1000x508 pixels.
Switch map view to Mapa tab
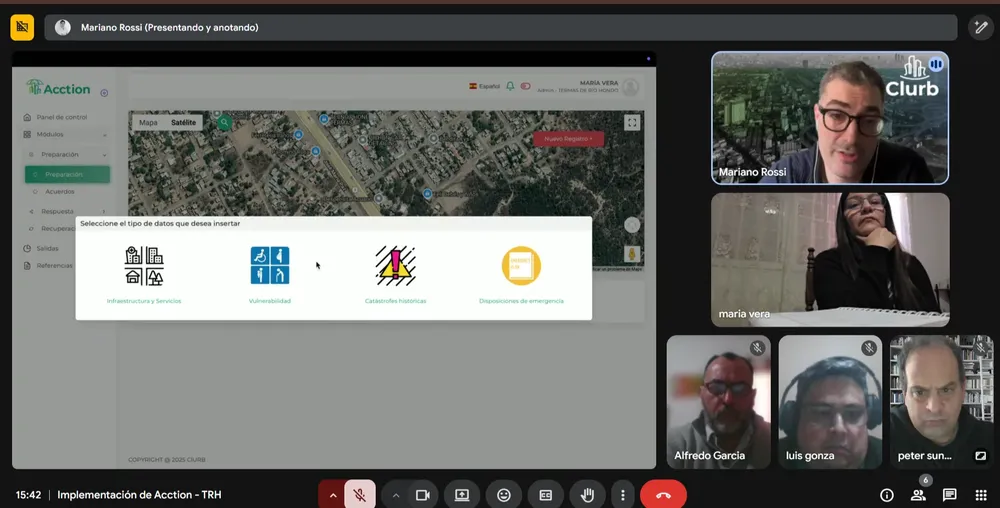pos(148,123)
